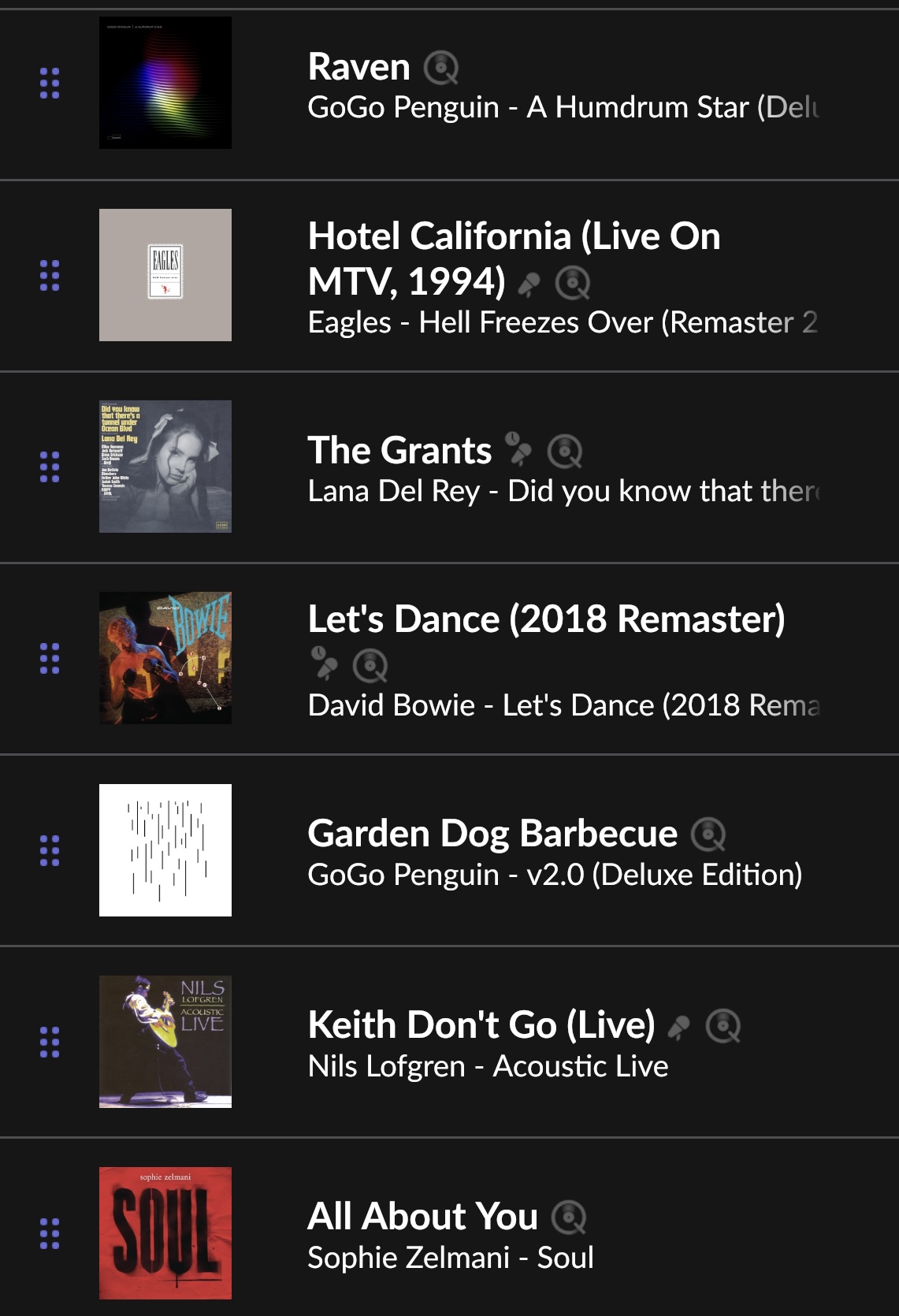Click the drag handle beside Raven
The image size is (899, 1316).
tap(50, 83)
